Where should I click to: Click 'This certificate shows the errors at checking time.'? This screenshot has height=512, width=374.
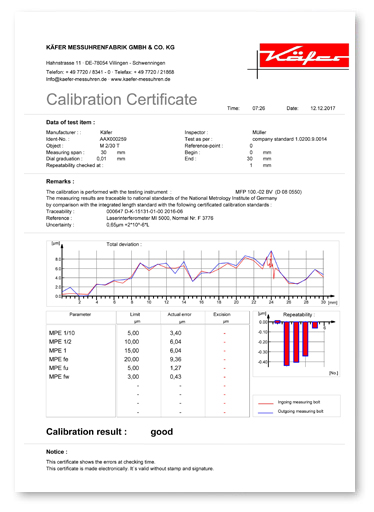point(100,462)
